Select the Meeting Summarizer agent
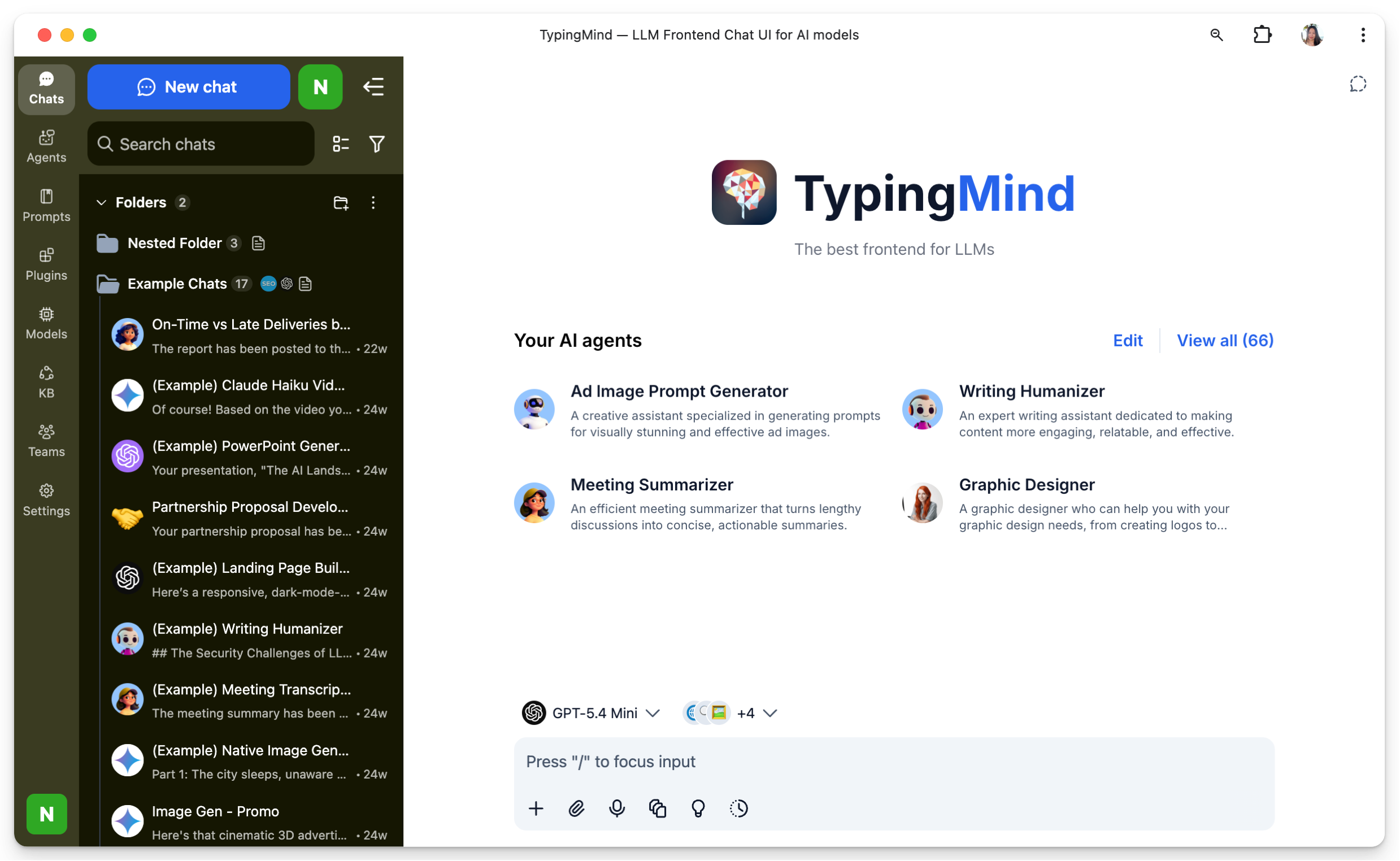Screen dimensions: 1400x861 coord(651,485)
